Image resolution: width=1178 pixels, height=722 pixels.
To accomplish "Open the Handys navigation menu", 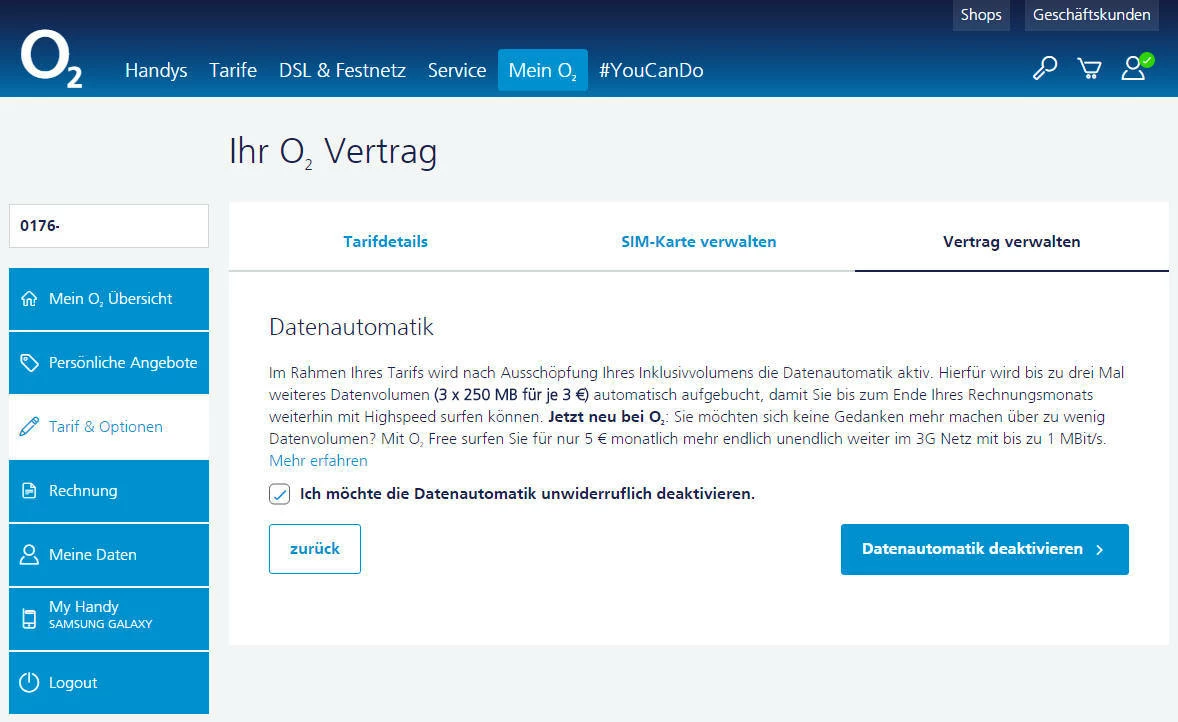I will coord(156,70).
